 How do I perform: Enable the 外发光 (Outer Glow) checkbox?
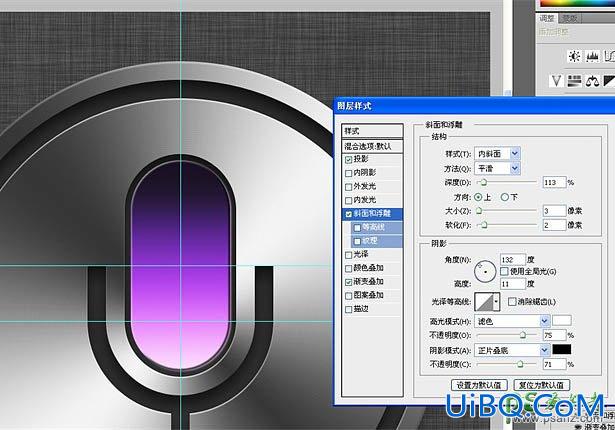tap(348, 187)
